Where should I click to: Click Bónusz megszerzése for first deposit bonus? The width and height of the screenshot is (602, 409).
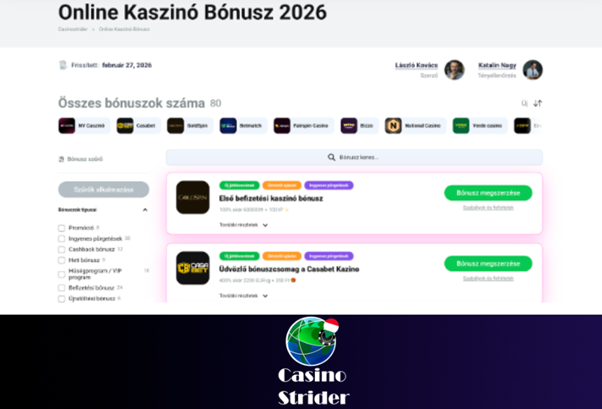point(488,193)
